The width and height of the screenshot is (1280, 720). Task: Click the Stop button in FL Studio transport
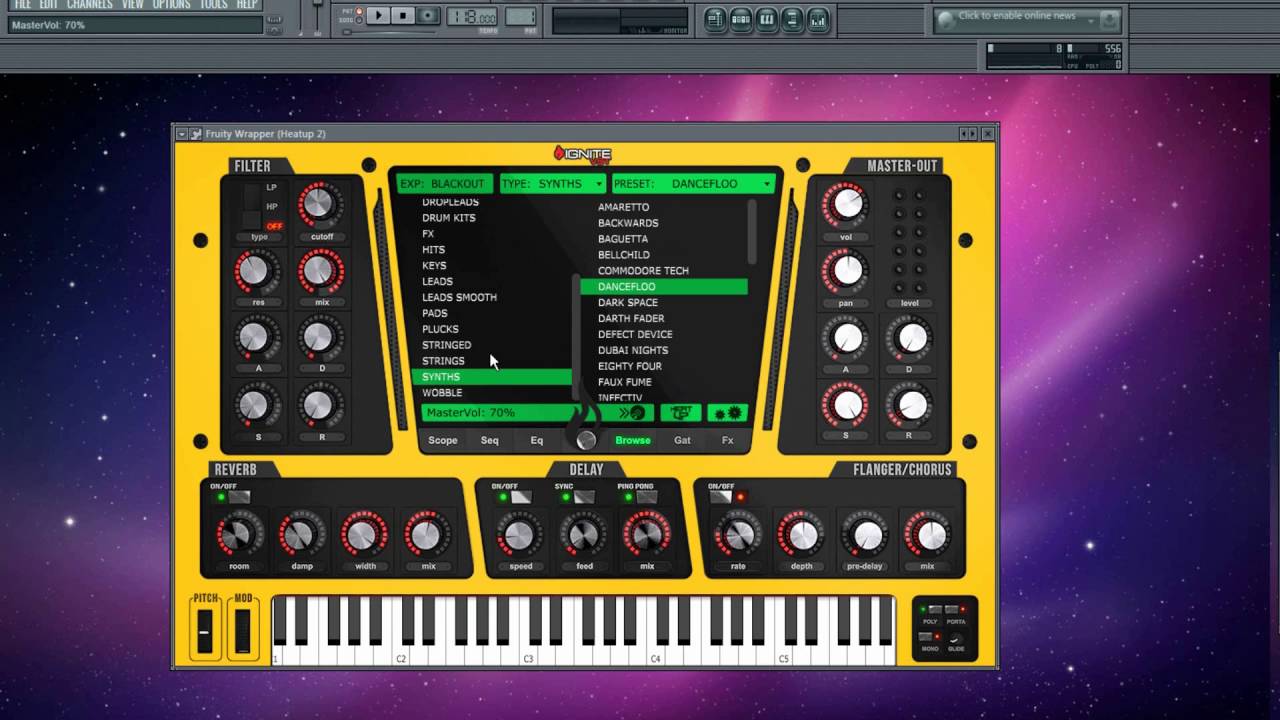point(403,15)
